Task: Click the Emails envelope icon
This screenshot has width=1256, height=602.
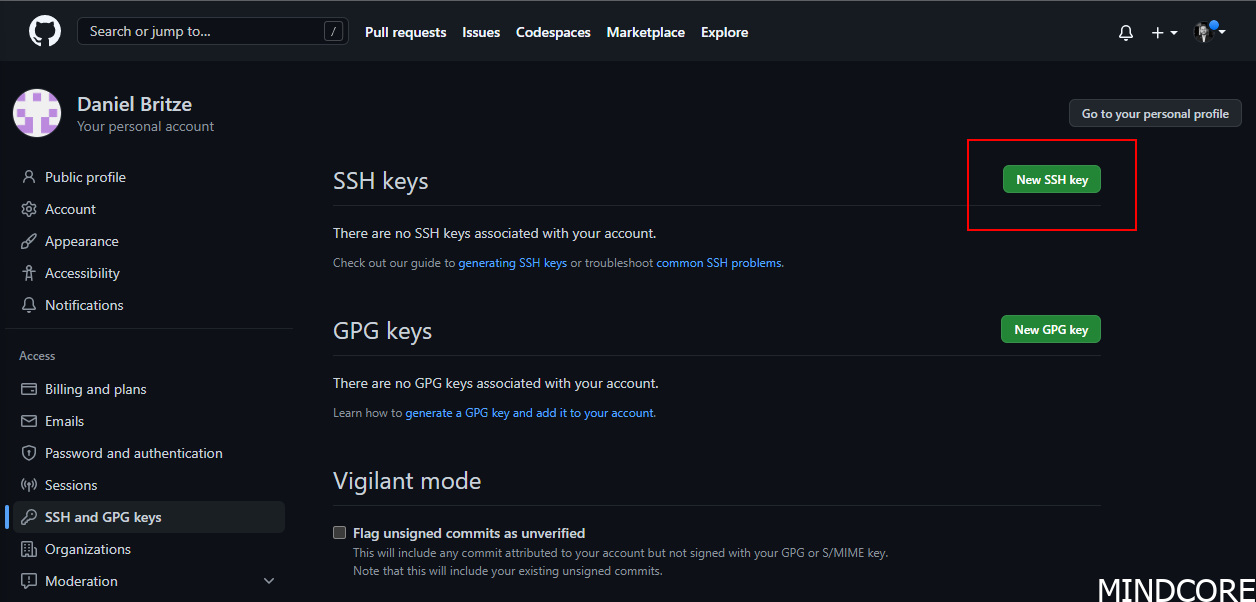Action: [x=28, y=420]
